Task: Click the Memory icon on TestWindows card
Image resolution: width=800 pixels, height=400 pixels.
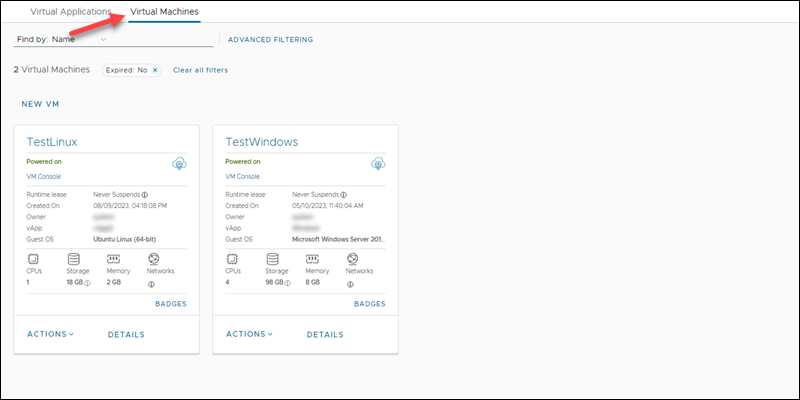Action: pos(312,259)
